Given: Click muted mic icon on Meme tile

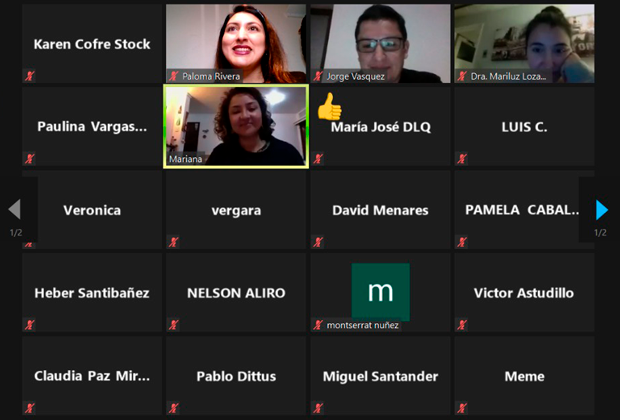Looking at the screenshot, I should tap(462, 408).
